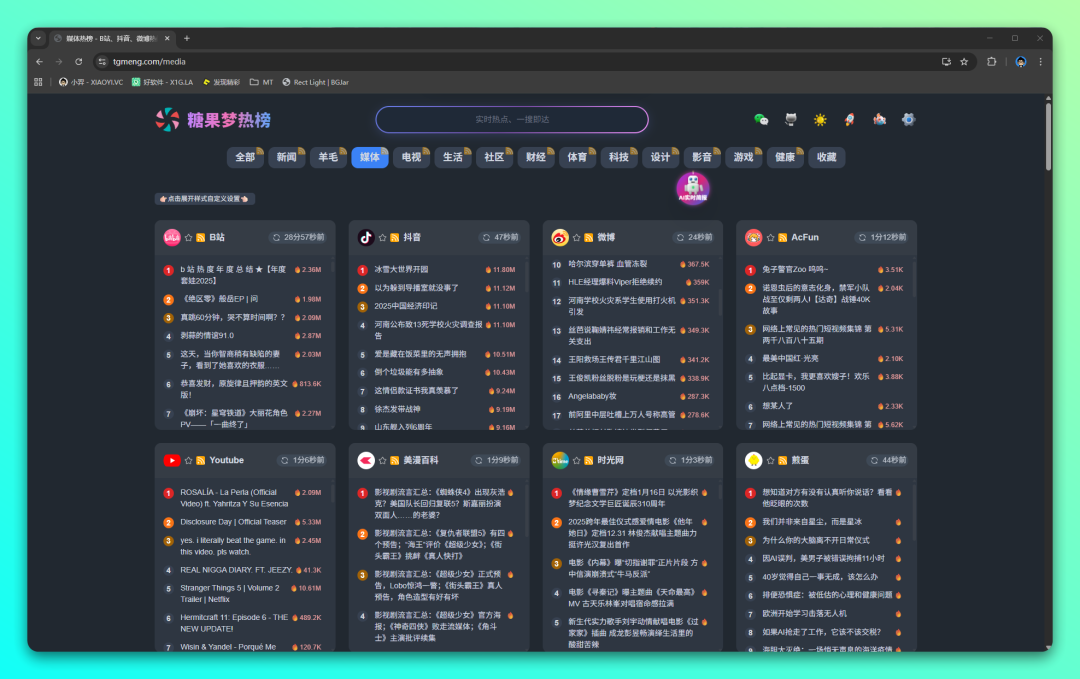Open RSS feed icon for 抖音
Image resolution: width=1080 pixels, height=679 pixels.
(x=395, y=238)
